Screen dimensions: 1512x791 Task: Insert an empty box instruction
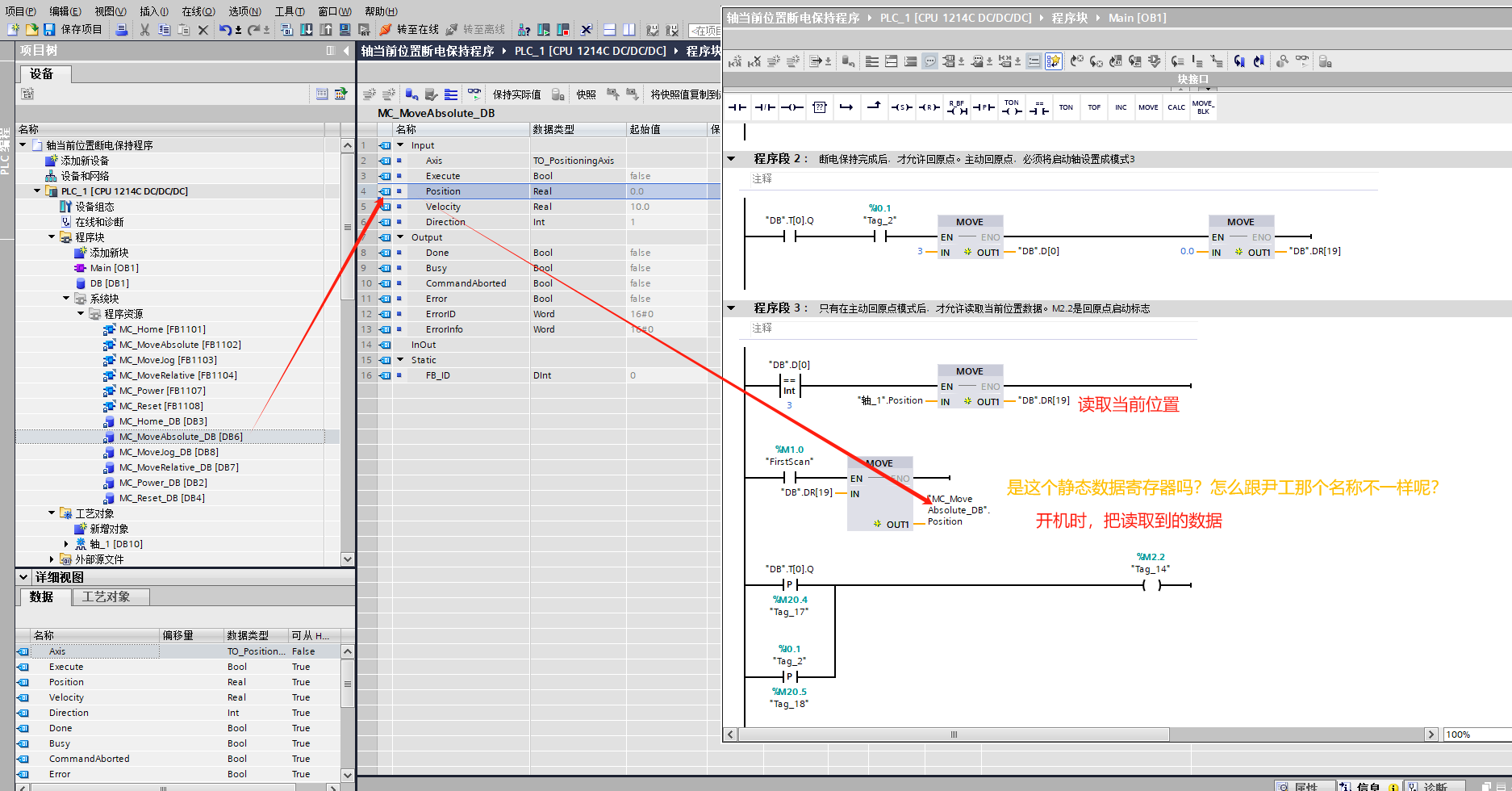[x=820, y=107]
